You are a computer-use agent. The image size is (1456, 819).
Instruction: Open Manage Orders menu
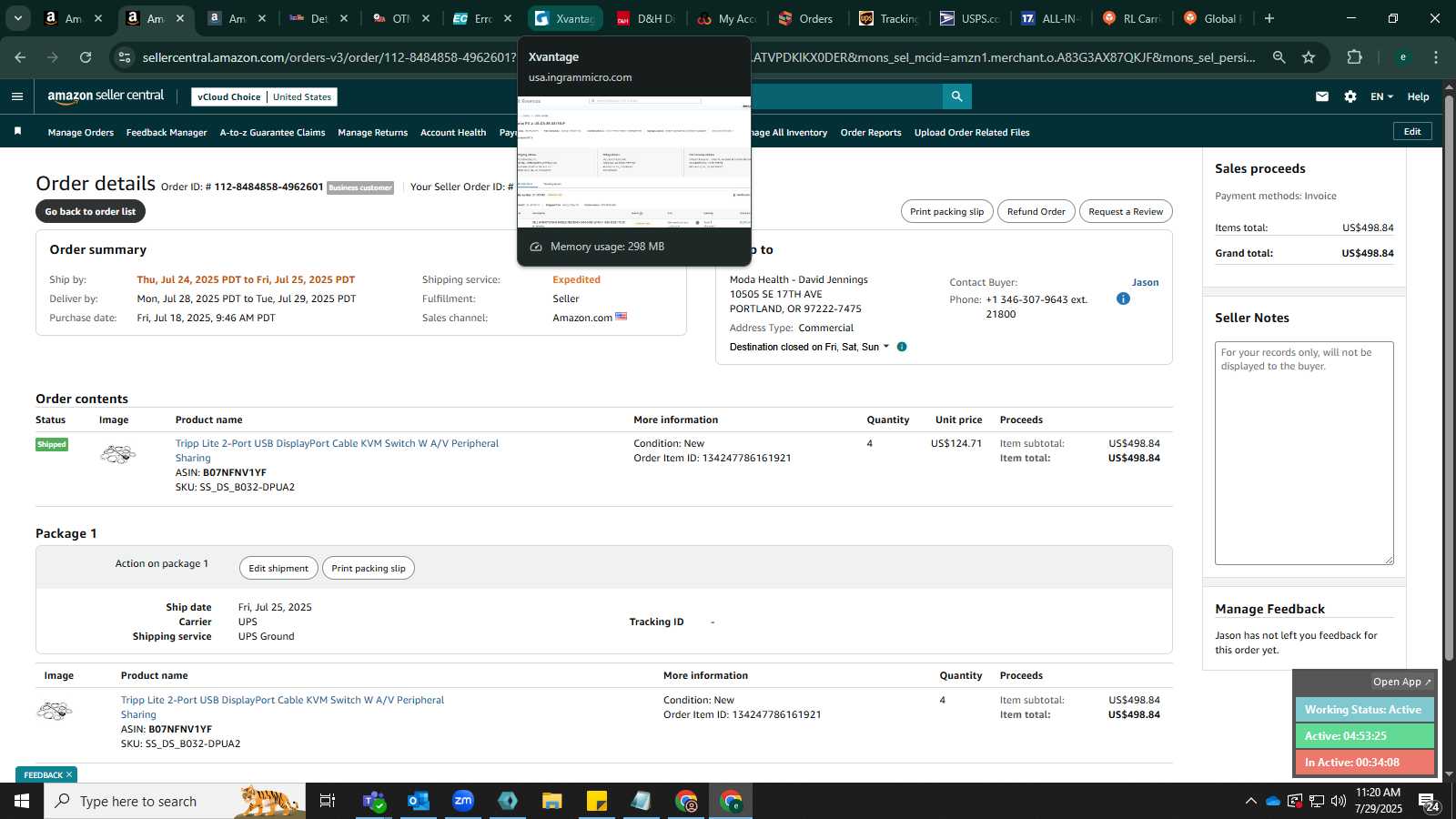tap(81, 133)
